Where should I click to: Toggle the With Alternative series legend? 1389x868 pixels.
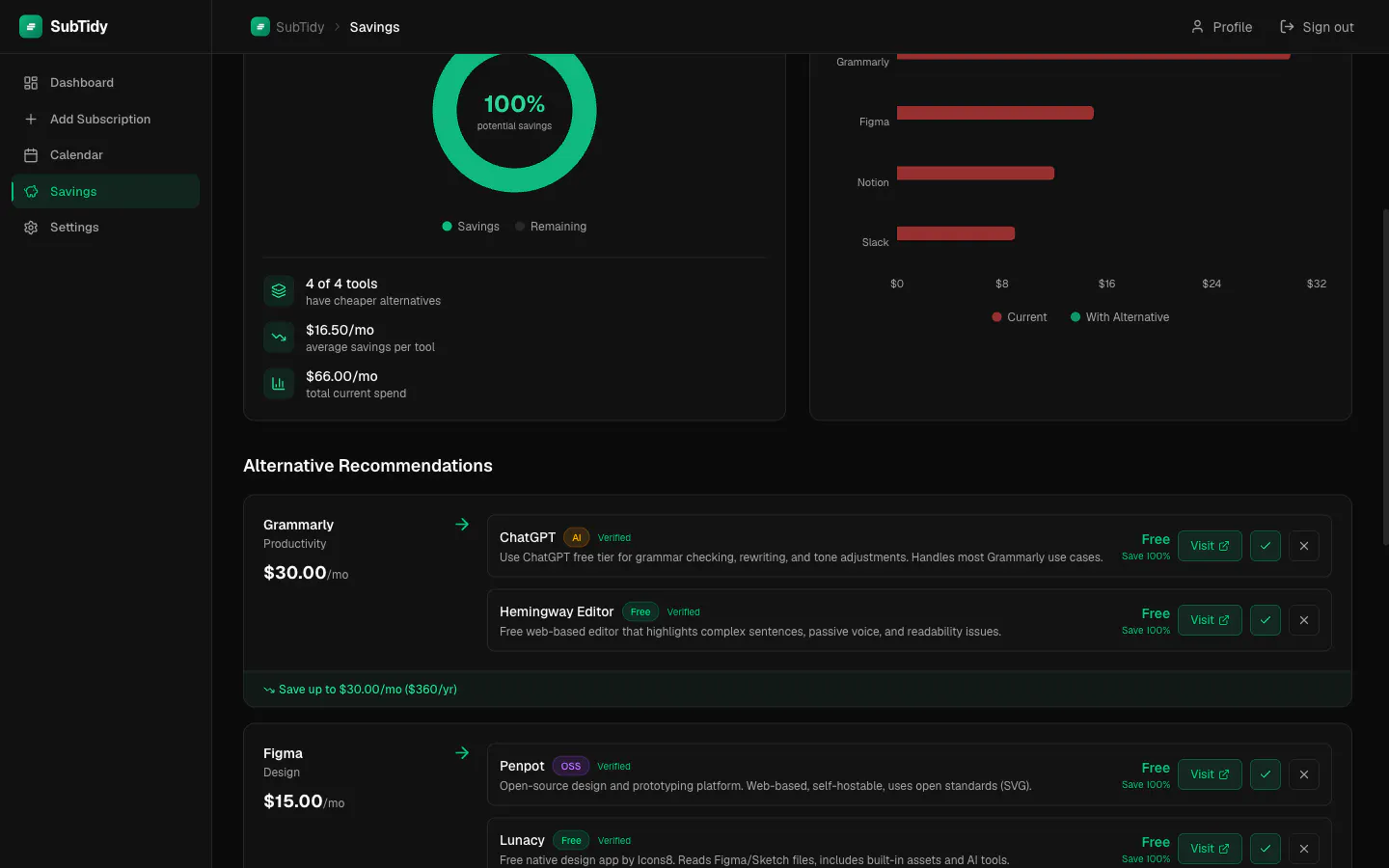1120,317
